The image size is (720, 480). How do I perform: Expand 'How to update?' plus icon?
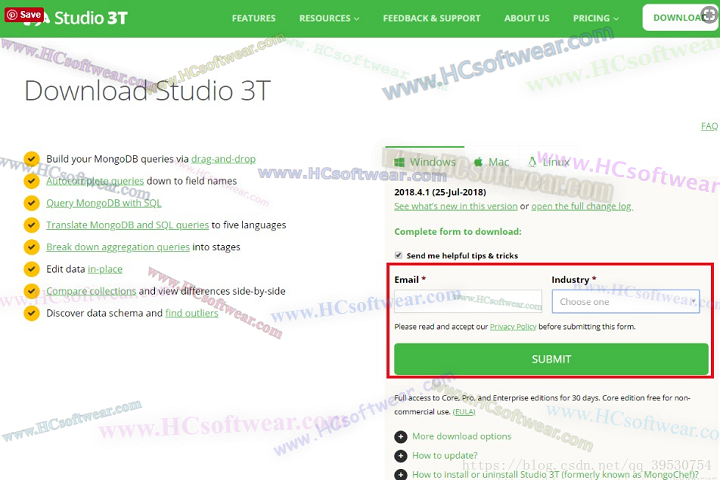click(x=400, y=456)
